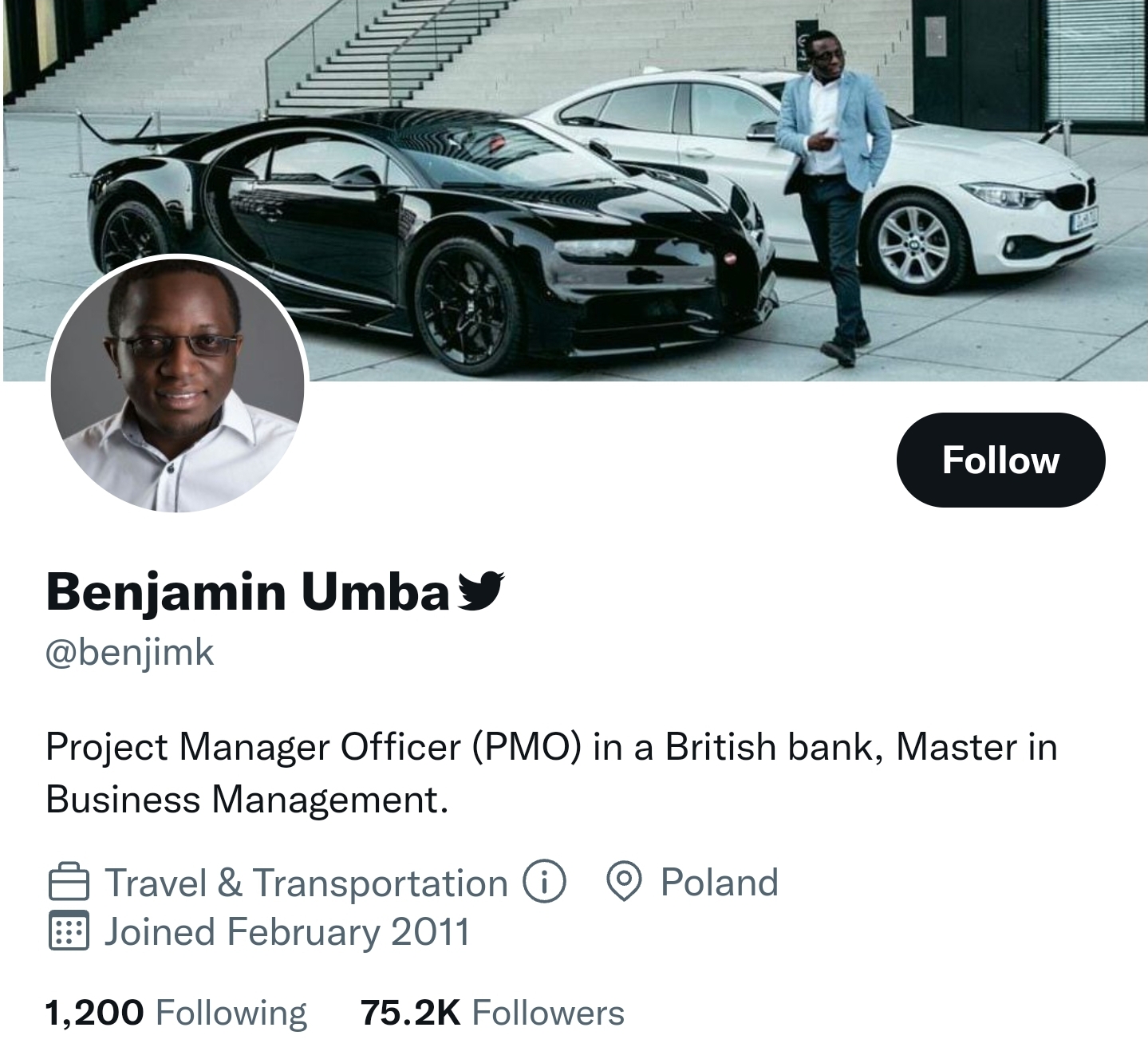Click the calendar icon beside the join date

[69, 931]
